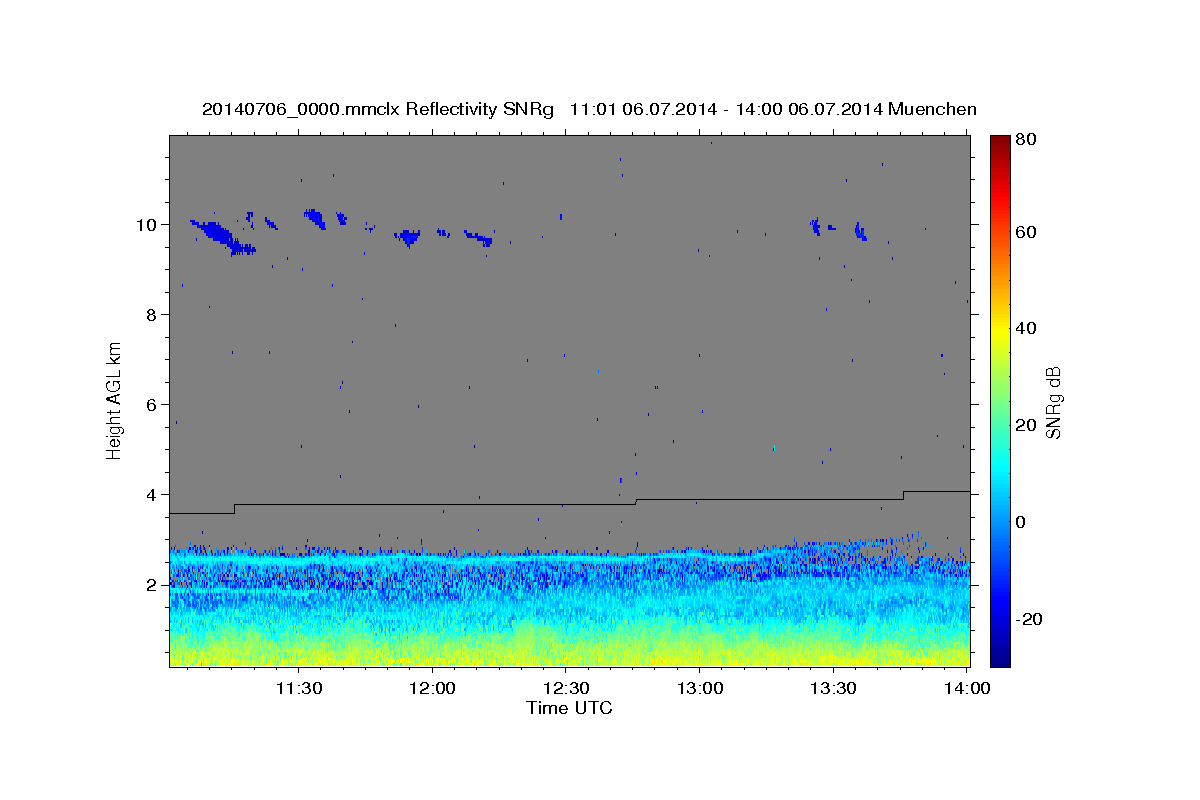Click the colorbar value -20
This screenshot has height=800, width=1200.
pos(1027,619)
